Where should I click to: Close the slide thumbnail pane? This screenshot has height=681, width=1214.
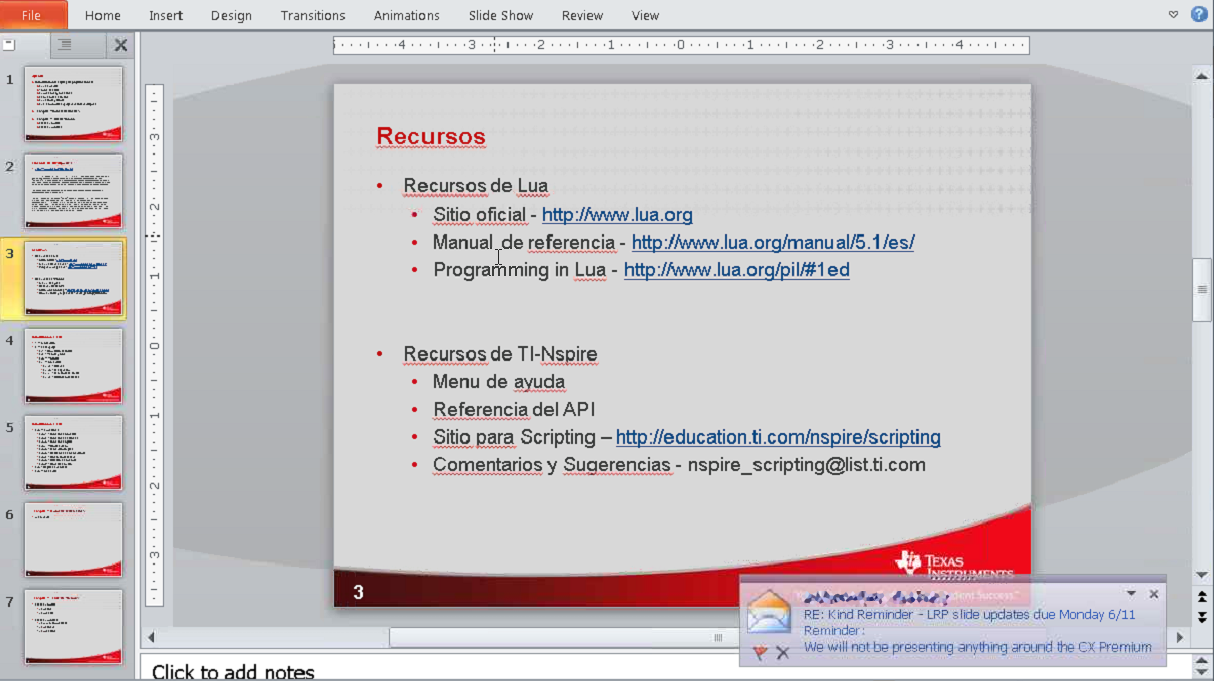(x=121, y=45)
